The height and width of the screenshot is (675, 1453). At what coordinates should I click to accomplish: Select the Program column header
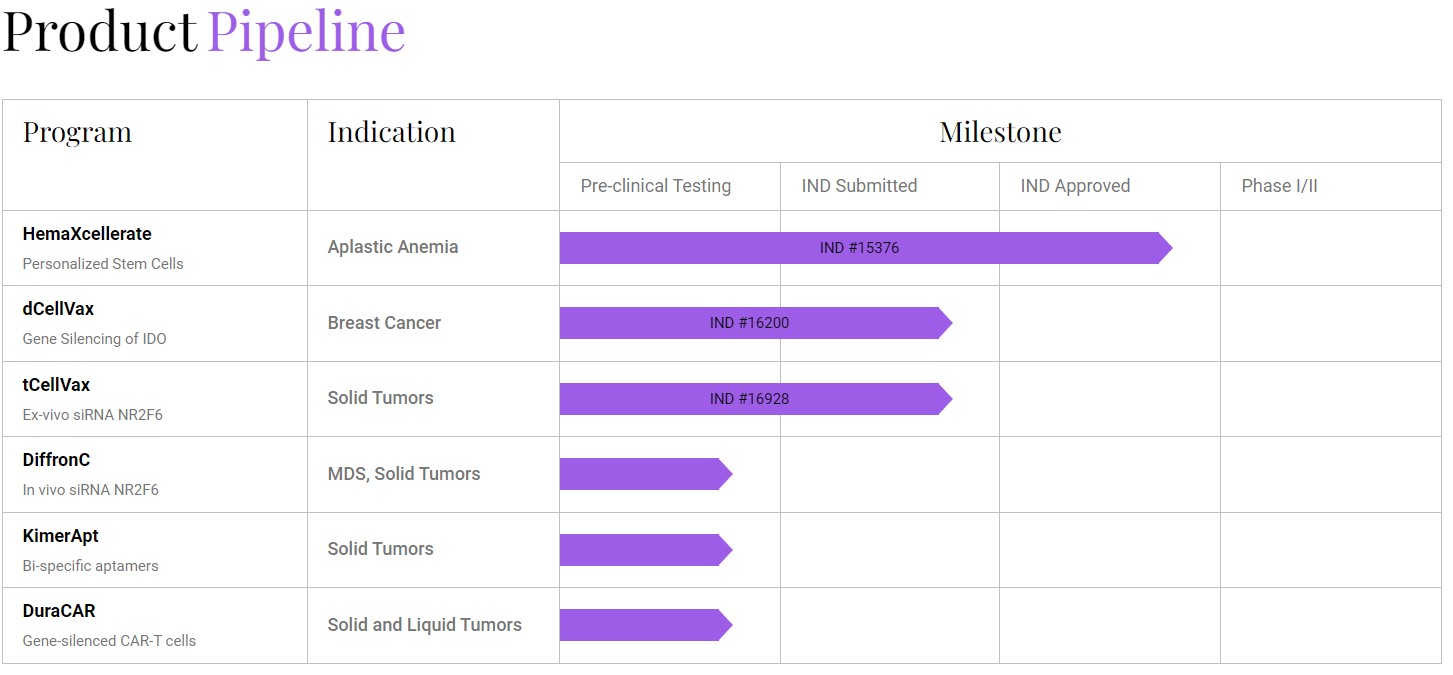(77, 132)
